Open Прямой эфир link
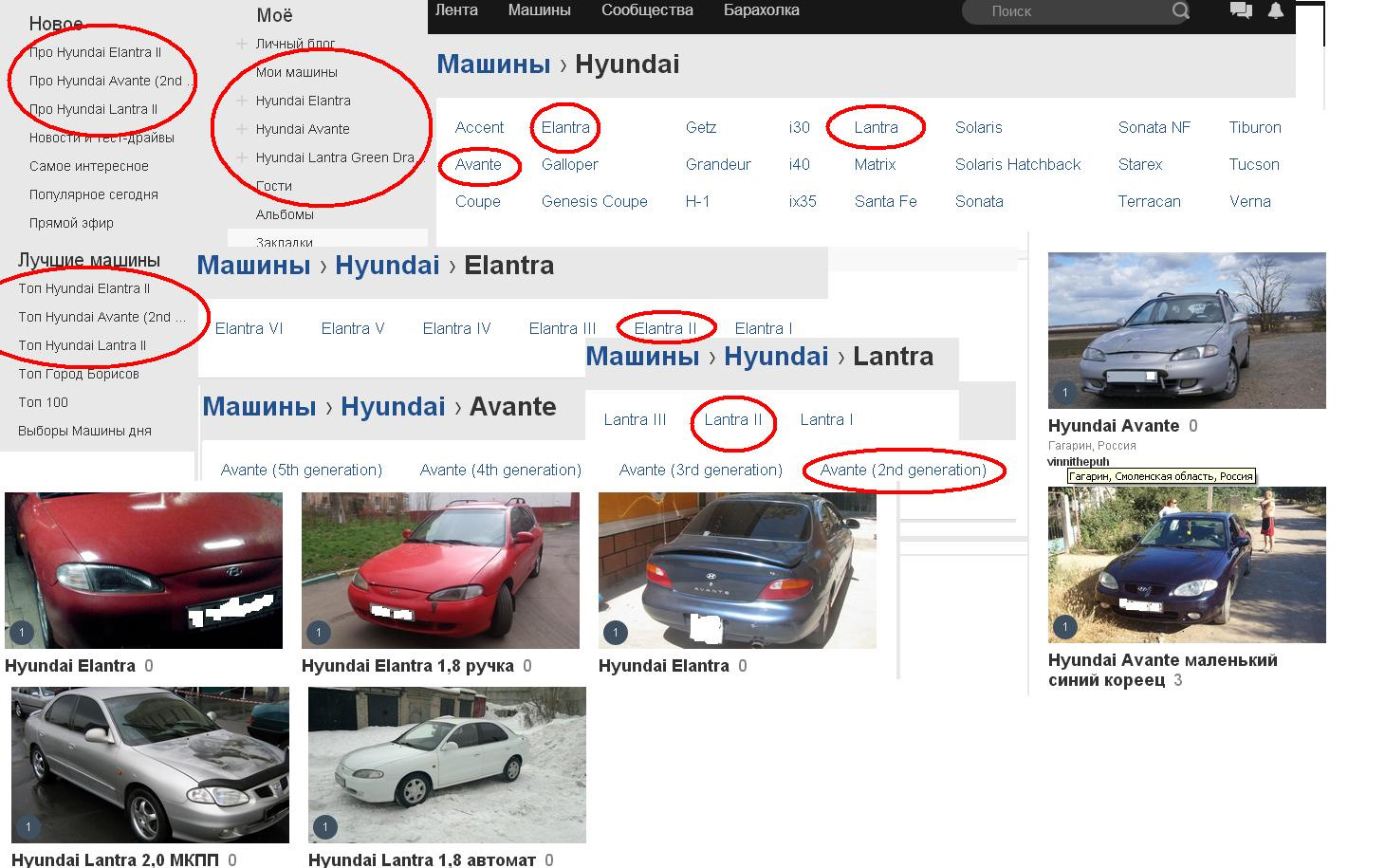The image size is (1385, 868). click(x=71, y=223)
